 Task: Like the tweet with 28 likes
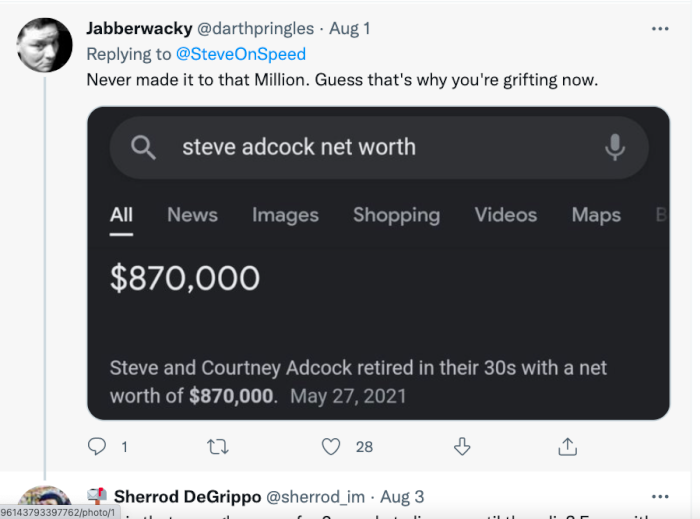coord(331,447)
